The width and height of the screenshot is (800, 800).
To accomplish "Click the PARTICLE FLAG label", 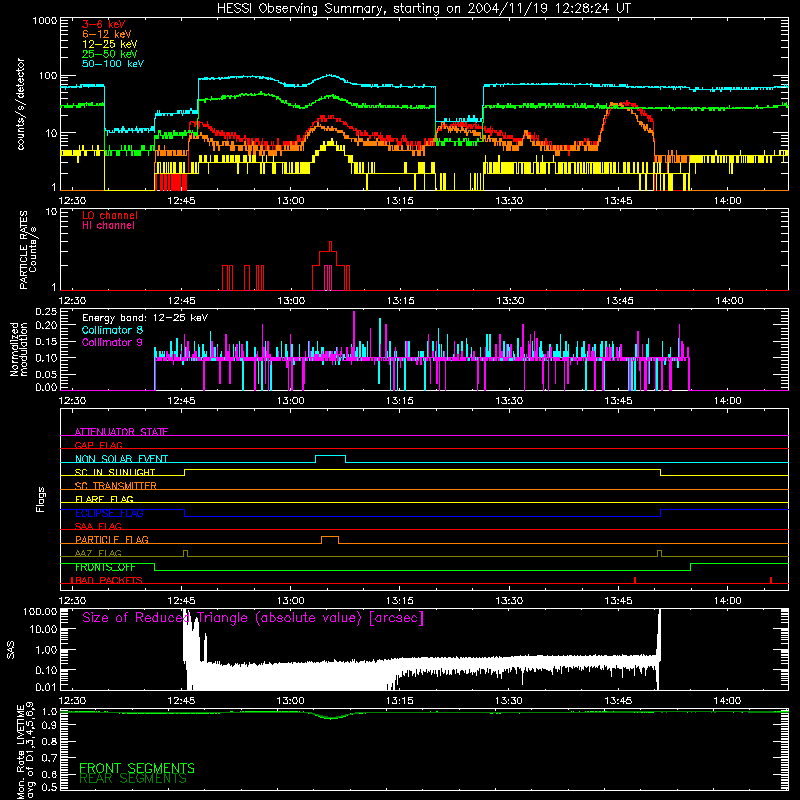I will [x=112, y=540].
